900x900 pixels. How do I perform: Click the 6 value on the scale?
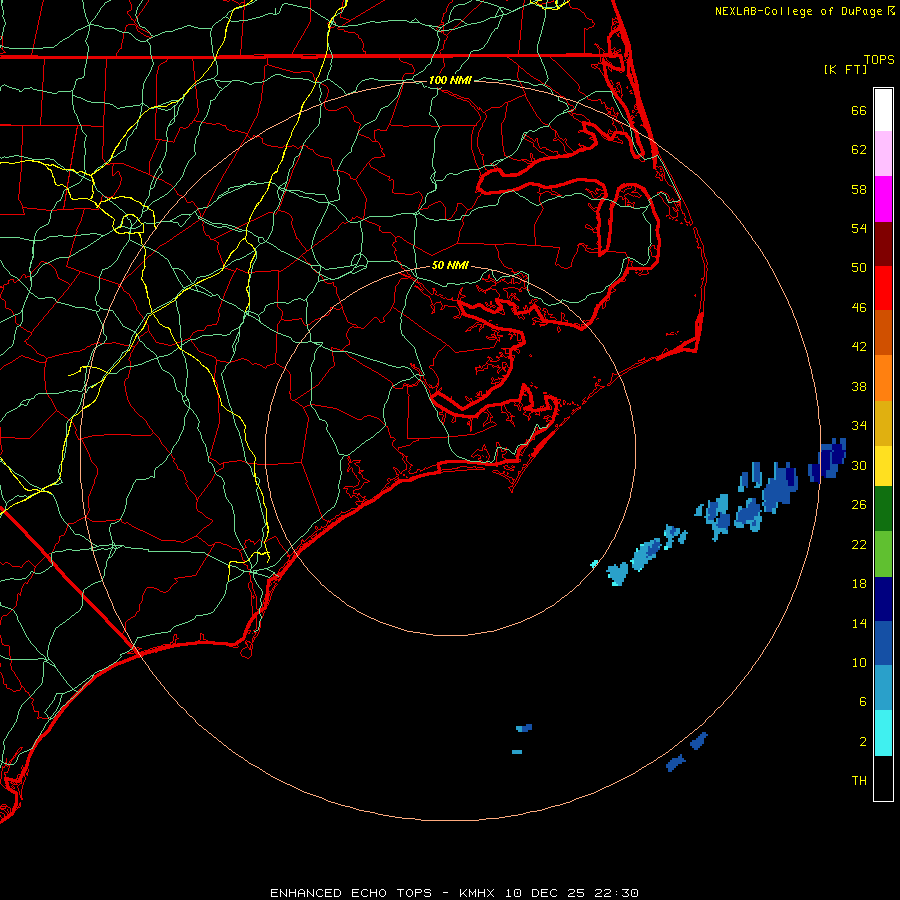863,702
